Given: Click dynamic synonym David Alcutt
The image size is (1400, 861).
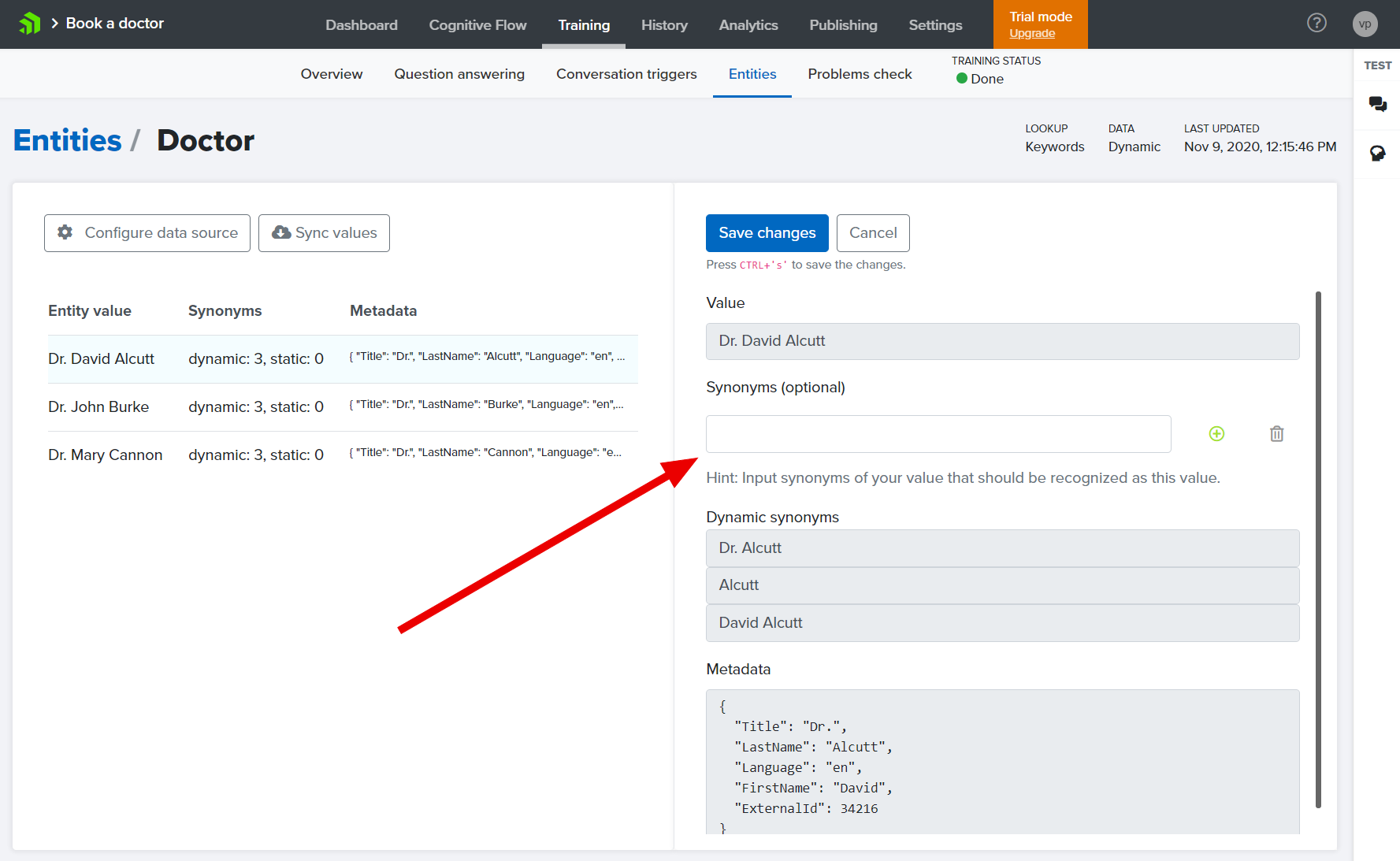Looking at the screenshot, I should pyautogui.click(x=1002, y=623).
